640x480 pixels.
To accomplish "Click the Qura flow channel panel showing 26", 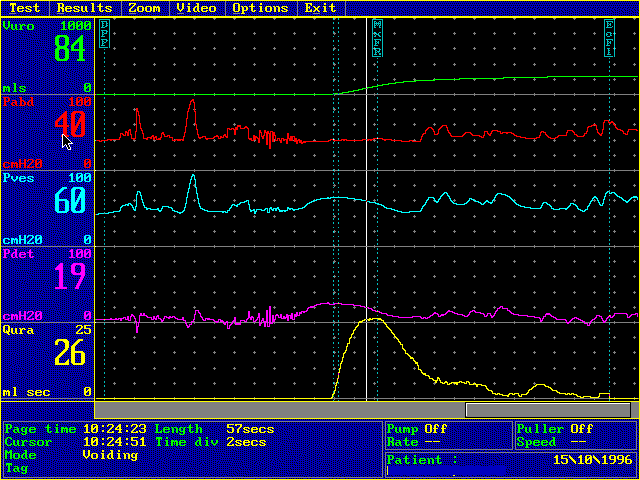I will (x=47, y=360).
